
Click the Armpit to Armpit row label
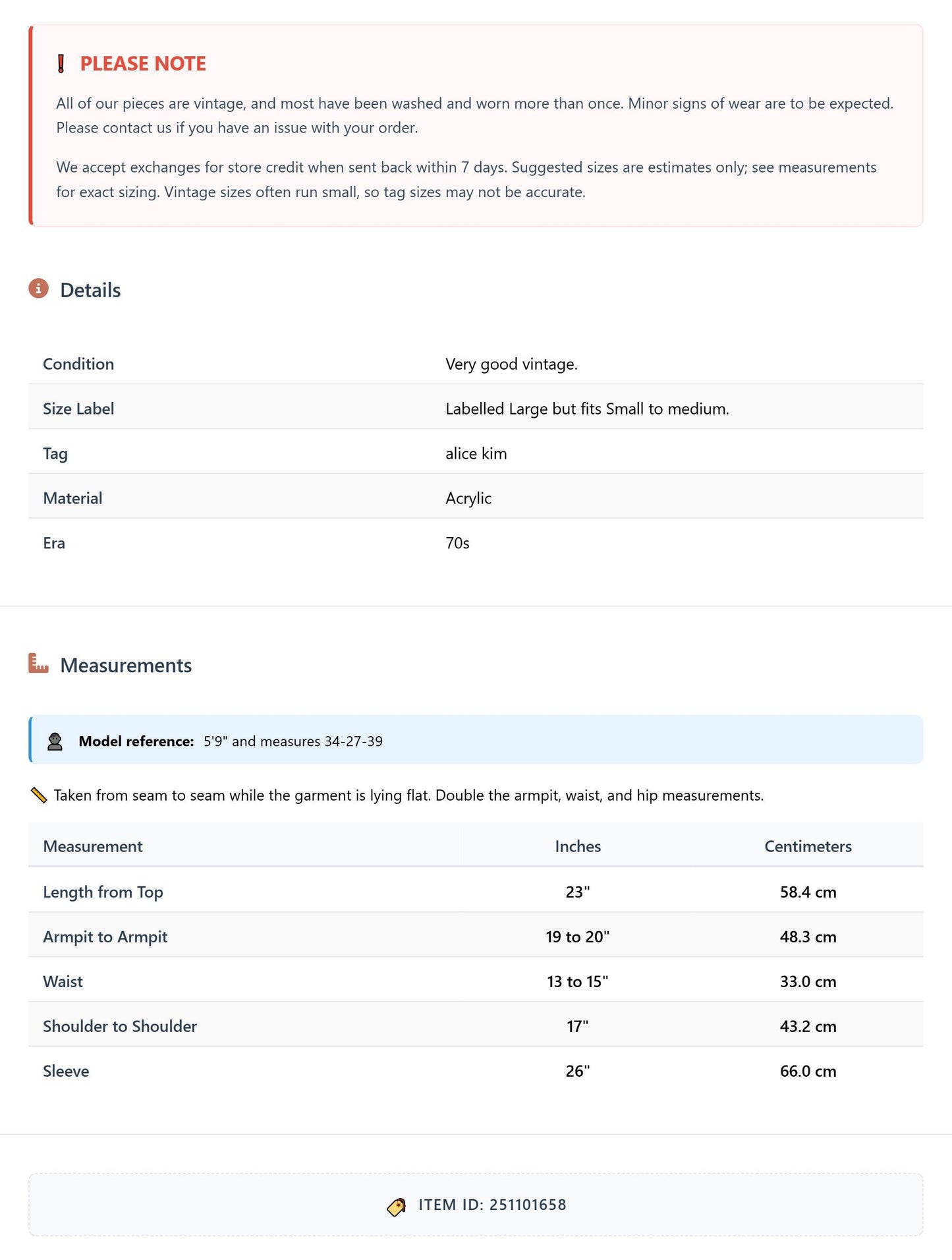point(105,936)
